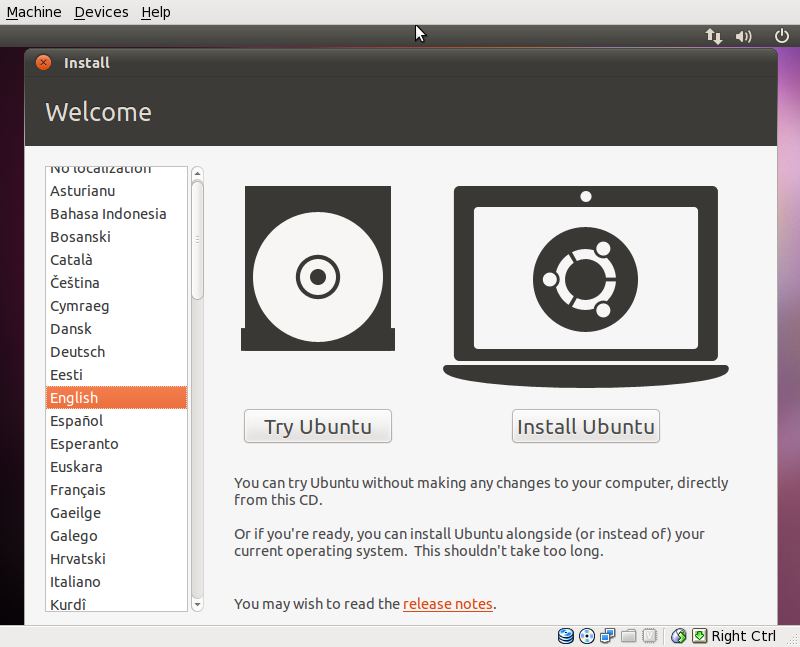Image resolution: width=800 pixels, height=647 pixels.
Task: Select Asturianu in the language list
Action: (116, 191)
